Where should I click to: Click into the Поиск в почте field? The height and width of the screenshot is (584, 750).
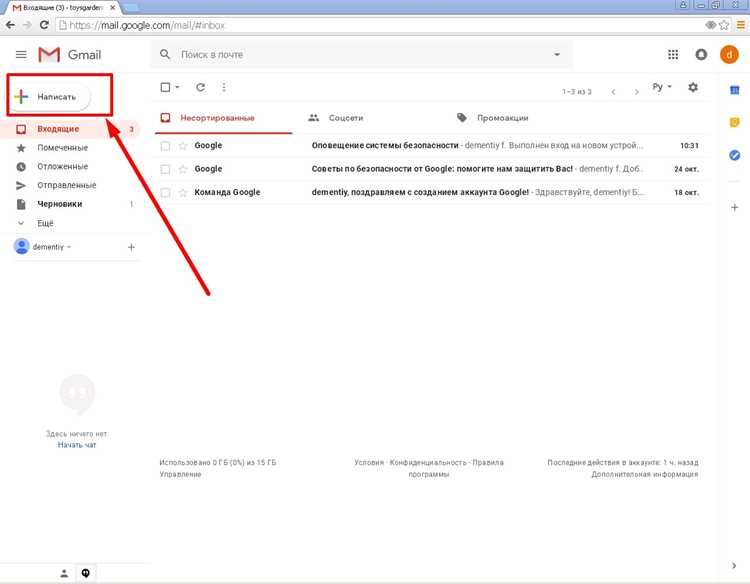tap(364, 55)
